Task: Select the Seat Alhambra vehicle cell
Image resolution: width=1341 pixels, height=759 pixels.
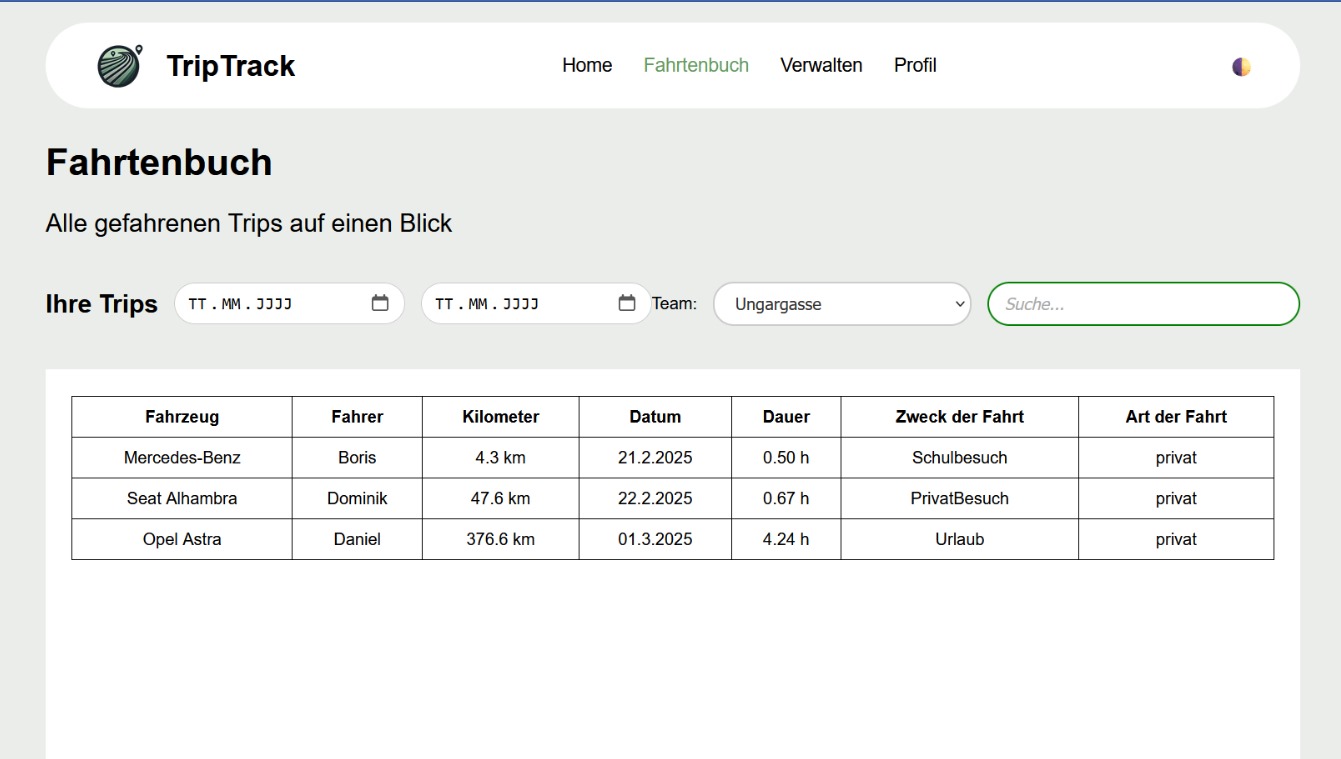Action: click(x=182, y=498)
